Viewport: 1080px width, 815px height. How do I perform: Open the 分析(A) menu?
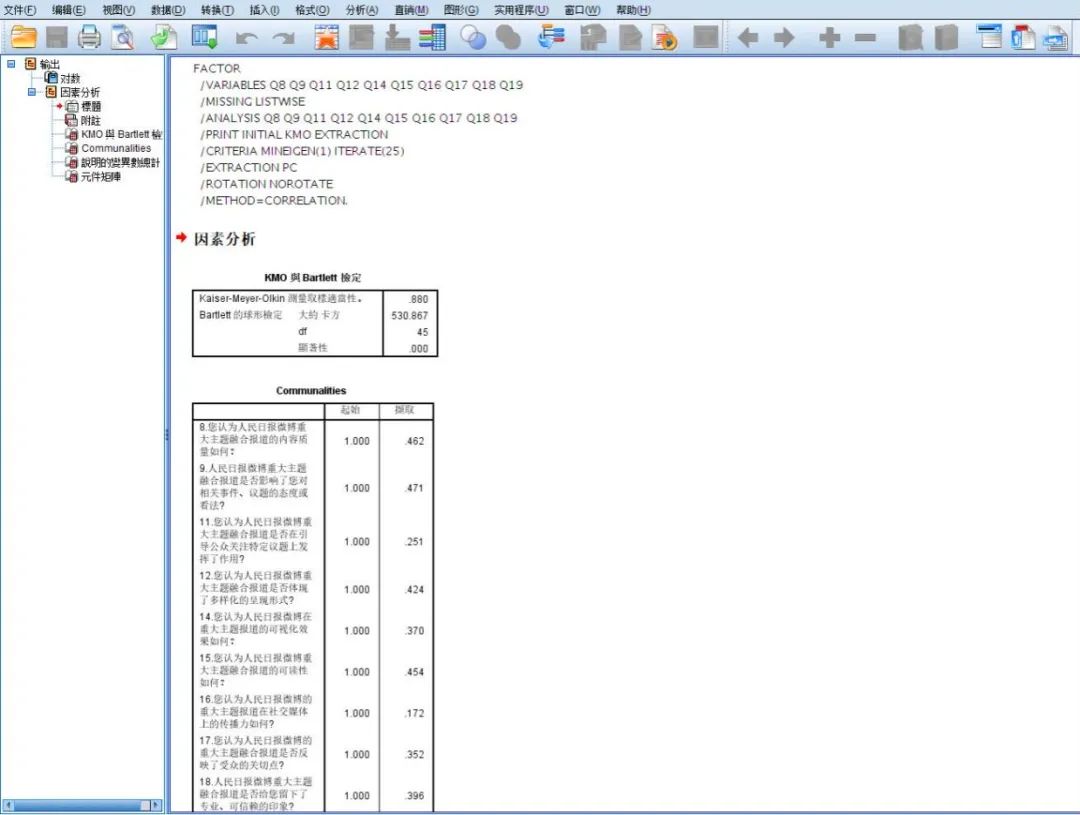361,10
